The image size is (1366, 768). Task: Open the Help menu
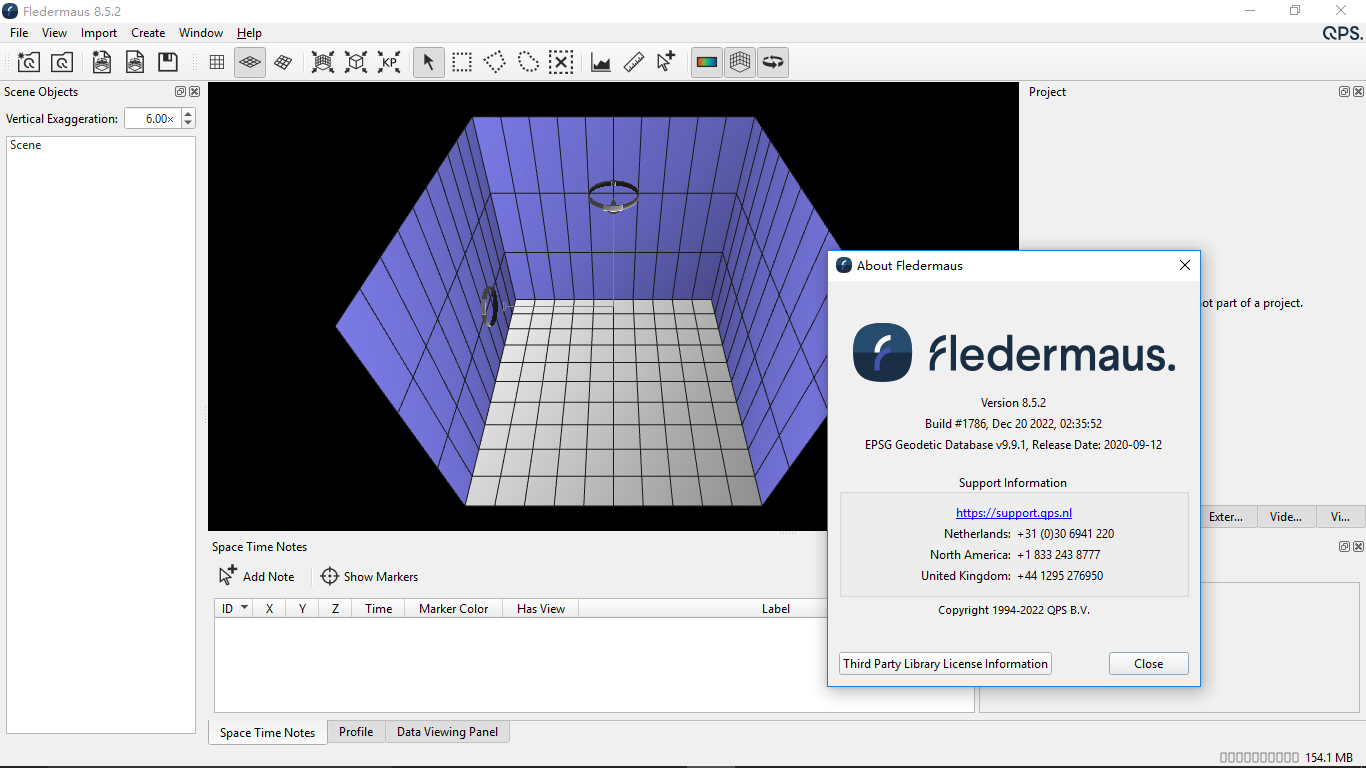(249, 33)
